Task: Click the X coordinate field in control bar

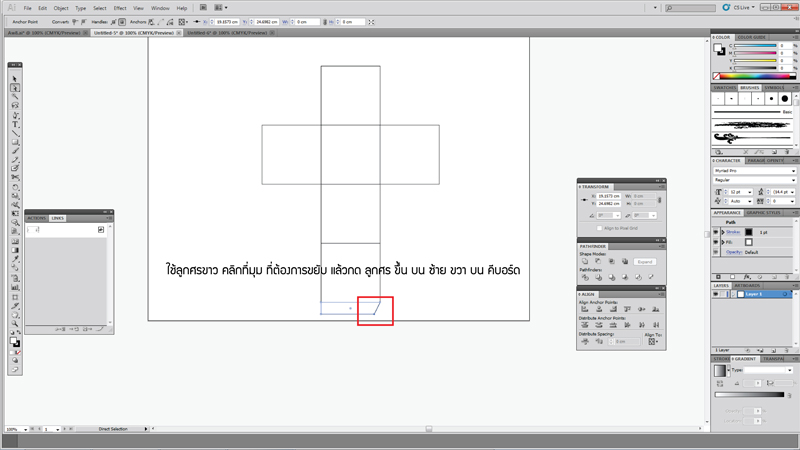Action: pos(227,22)
